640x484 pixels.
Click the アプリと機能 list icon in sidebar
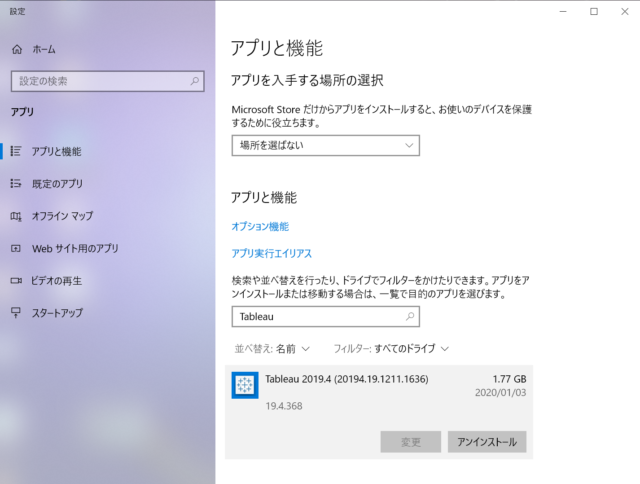pyautogui.click(x=16, y=151)
